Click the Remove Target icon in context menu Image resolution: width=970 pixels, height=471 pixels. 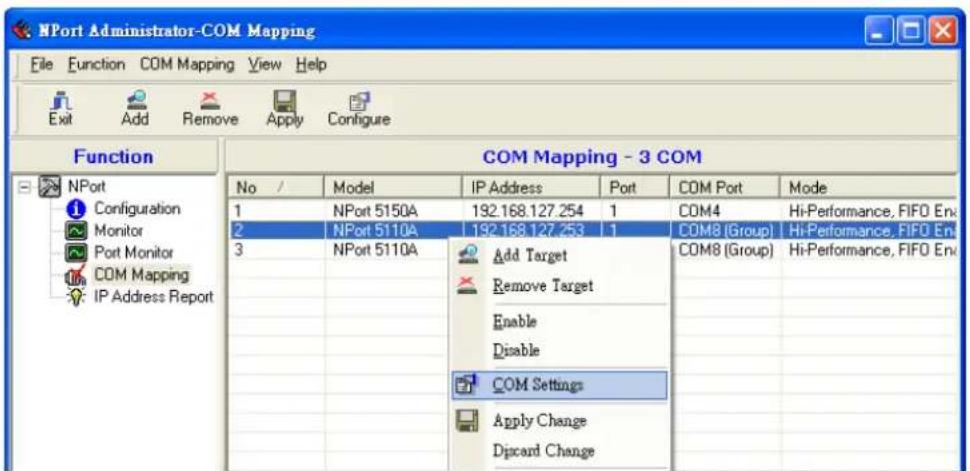(468, 285)
